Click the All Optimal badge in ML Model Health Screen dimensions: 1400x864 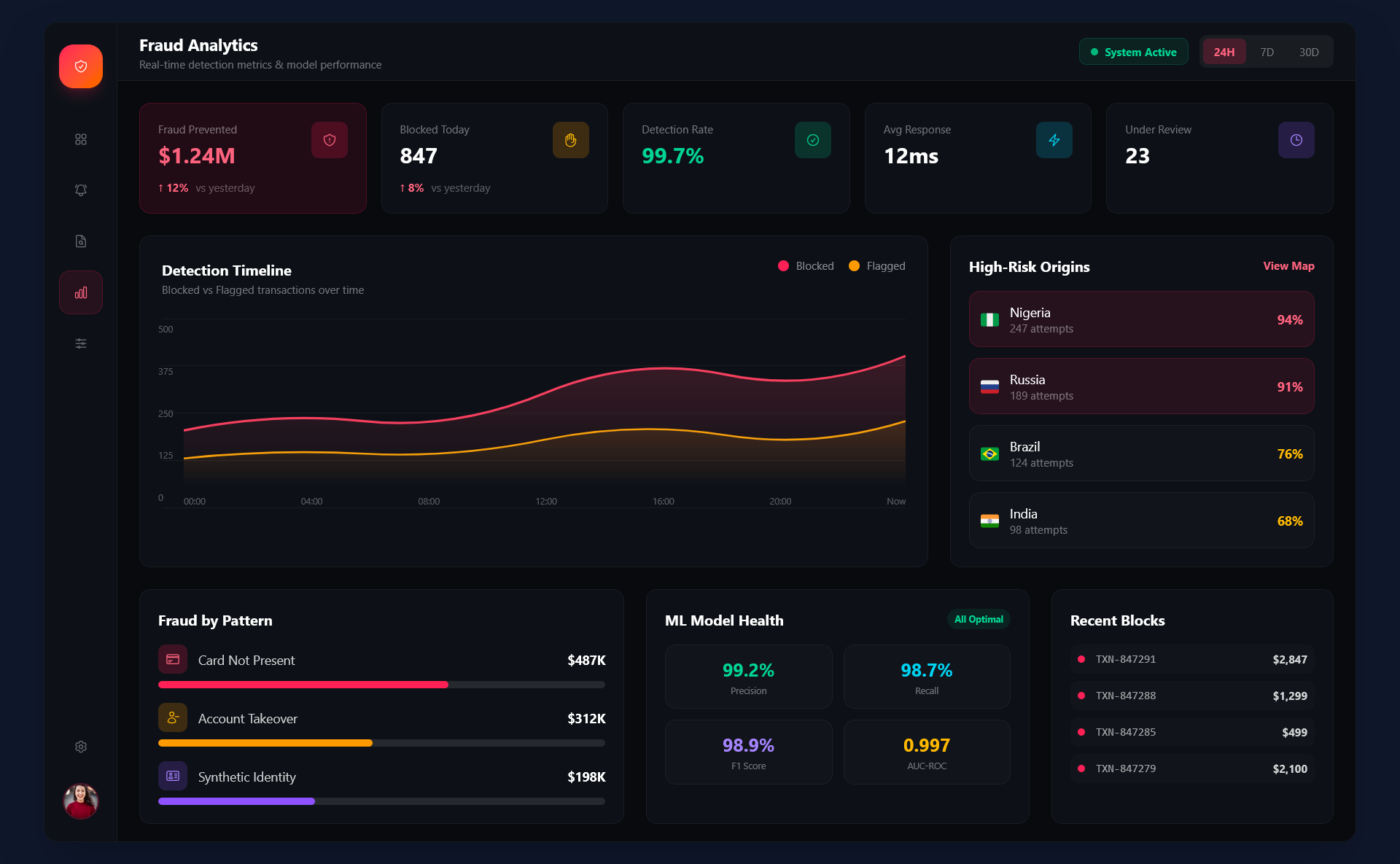[x=978, y=619]
